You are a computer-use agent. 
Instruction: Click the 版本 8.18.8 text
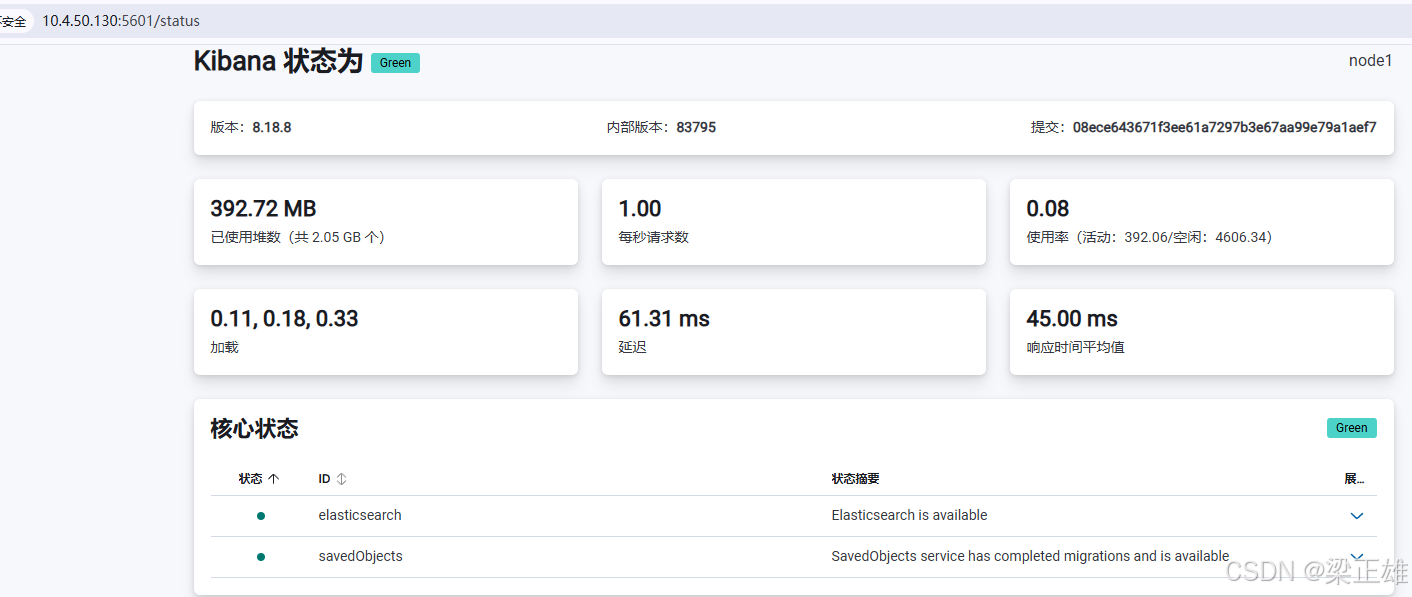pyautogui.click(x=251, y=128)
